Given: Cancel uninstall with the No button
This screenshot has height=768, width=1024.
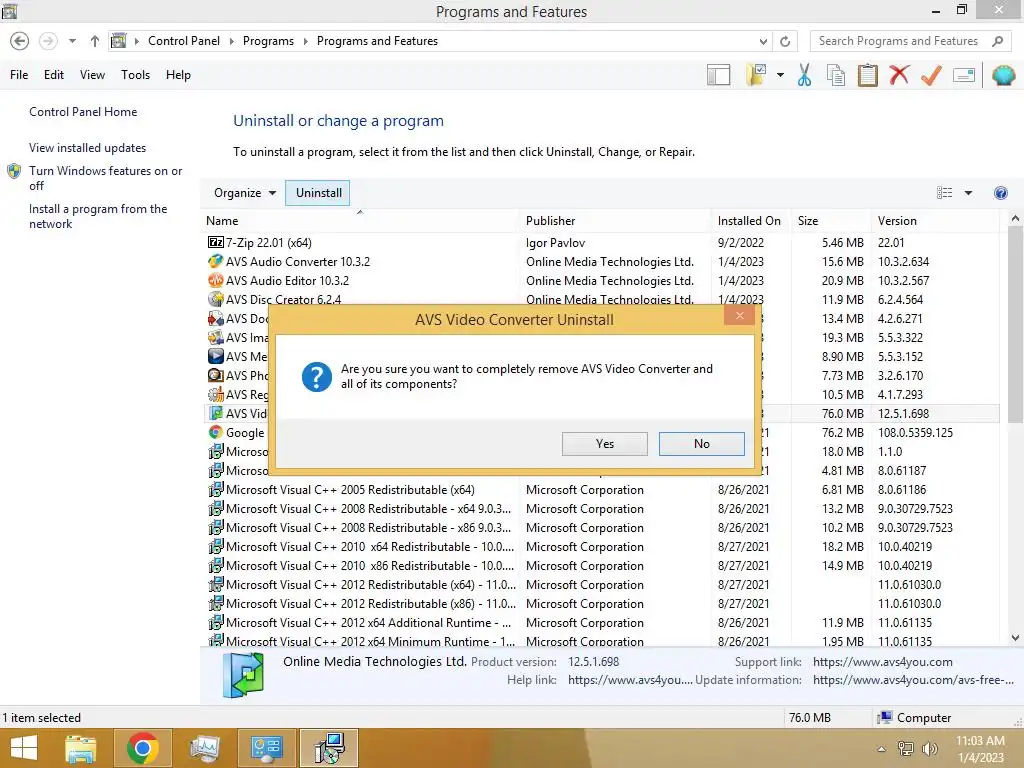Looking at the screenshot, I should pyautogui.click(x=701, y=443).
